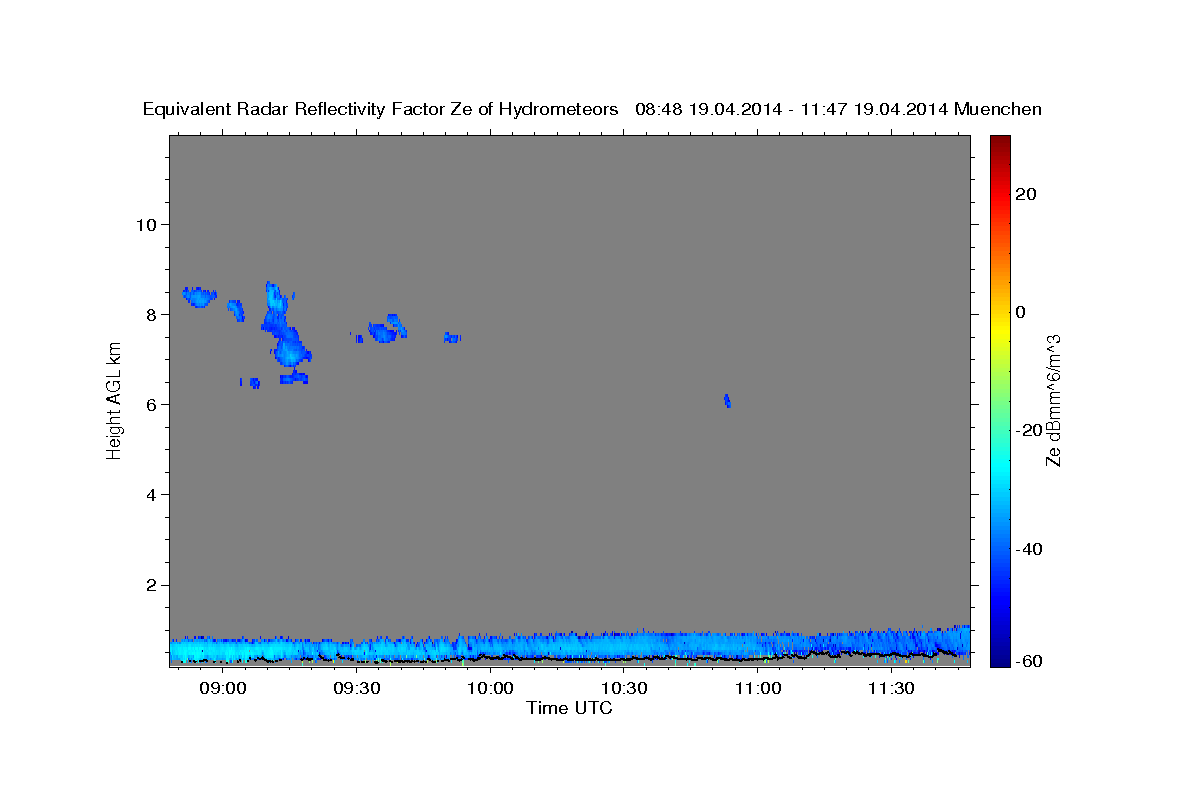Click the colorbar value 0

1020,312
